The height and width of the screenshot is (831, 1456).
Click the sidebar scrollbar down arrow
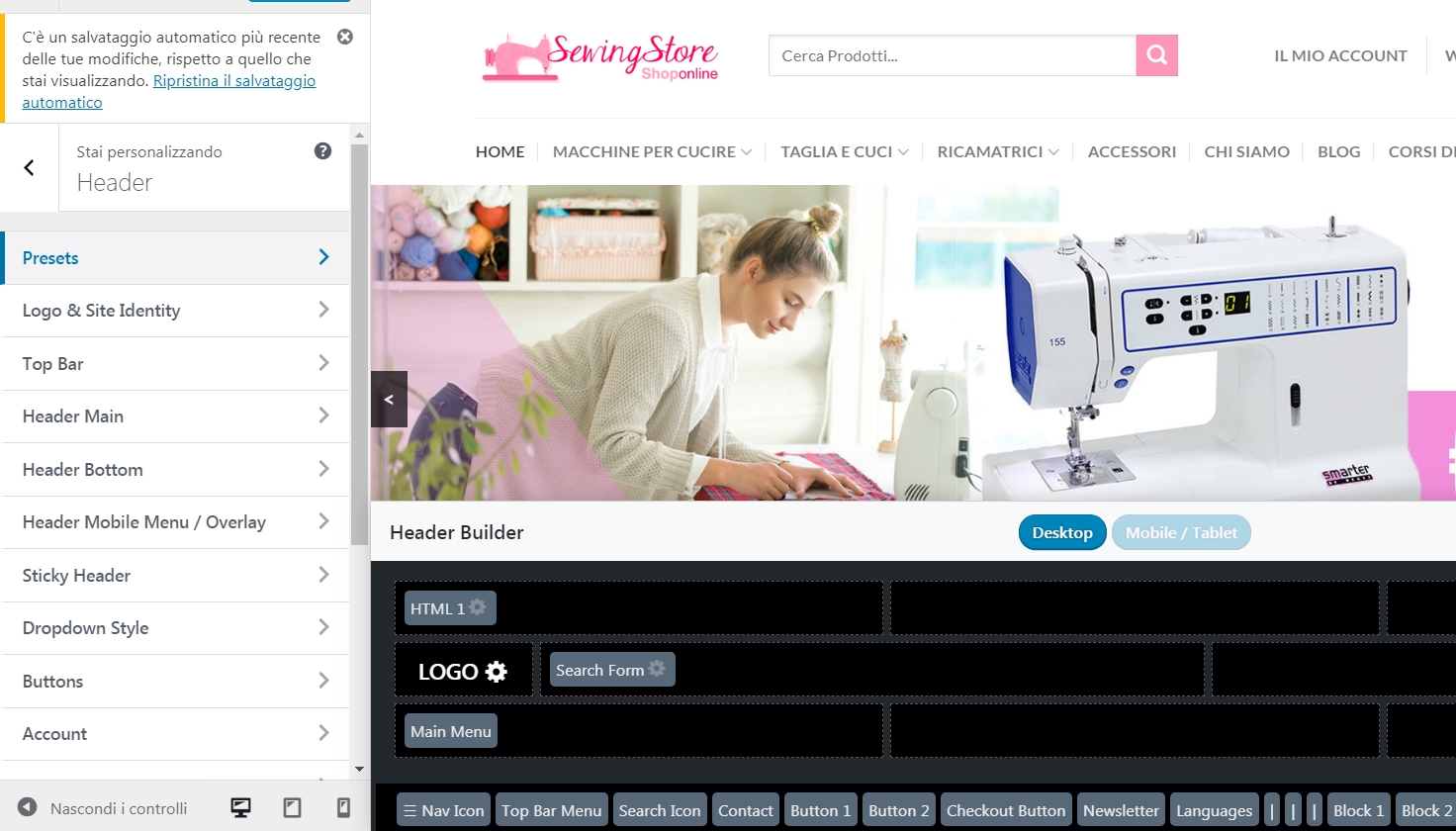point(359,769)
